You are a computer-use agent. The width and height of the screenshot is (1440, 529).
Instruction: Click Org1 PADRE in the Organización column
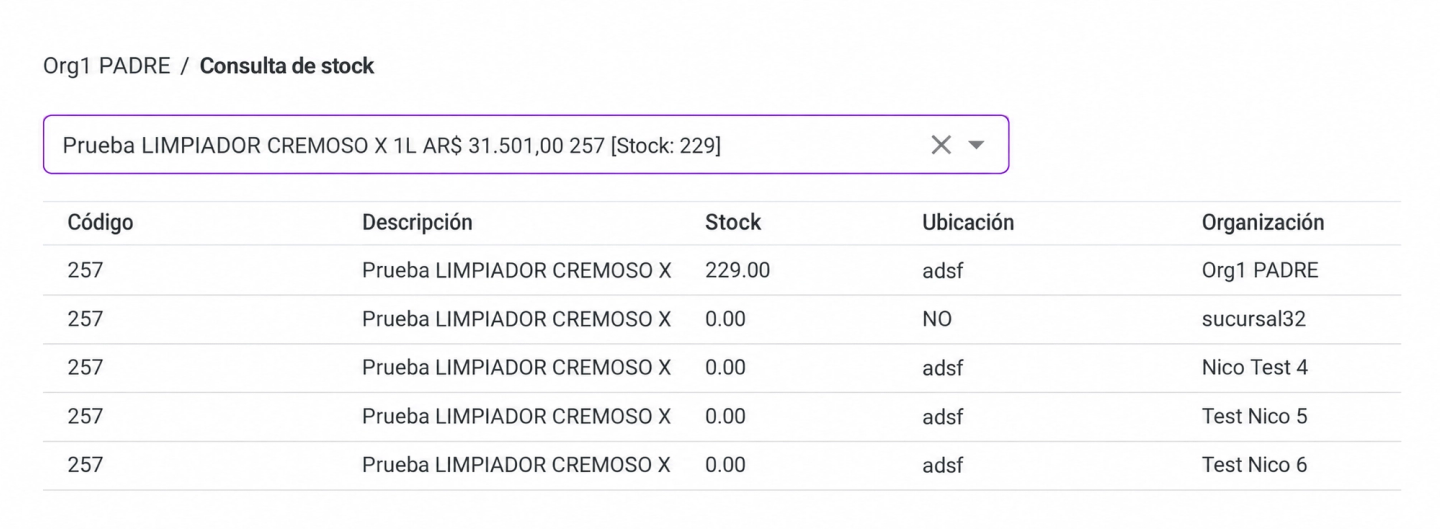1260,270
